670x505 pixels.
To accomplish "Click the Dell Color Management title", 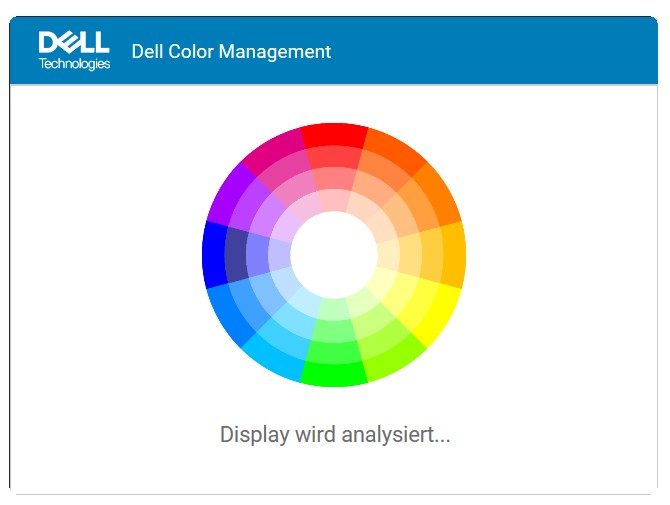I will (231, 52).
